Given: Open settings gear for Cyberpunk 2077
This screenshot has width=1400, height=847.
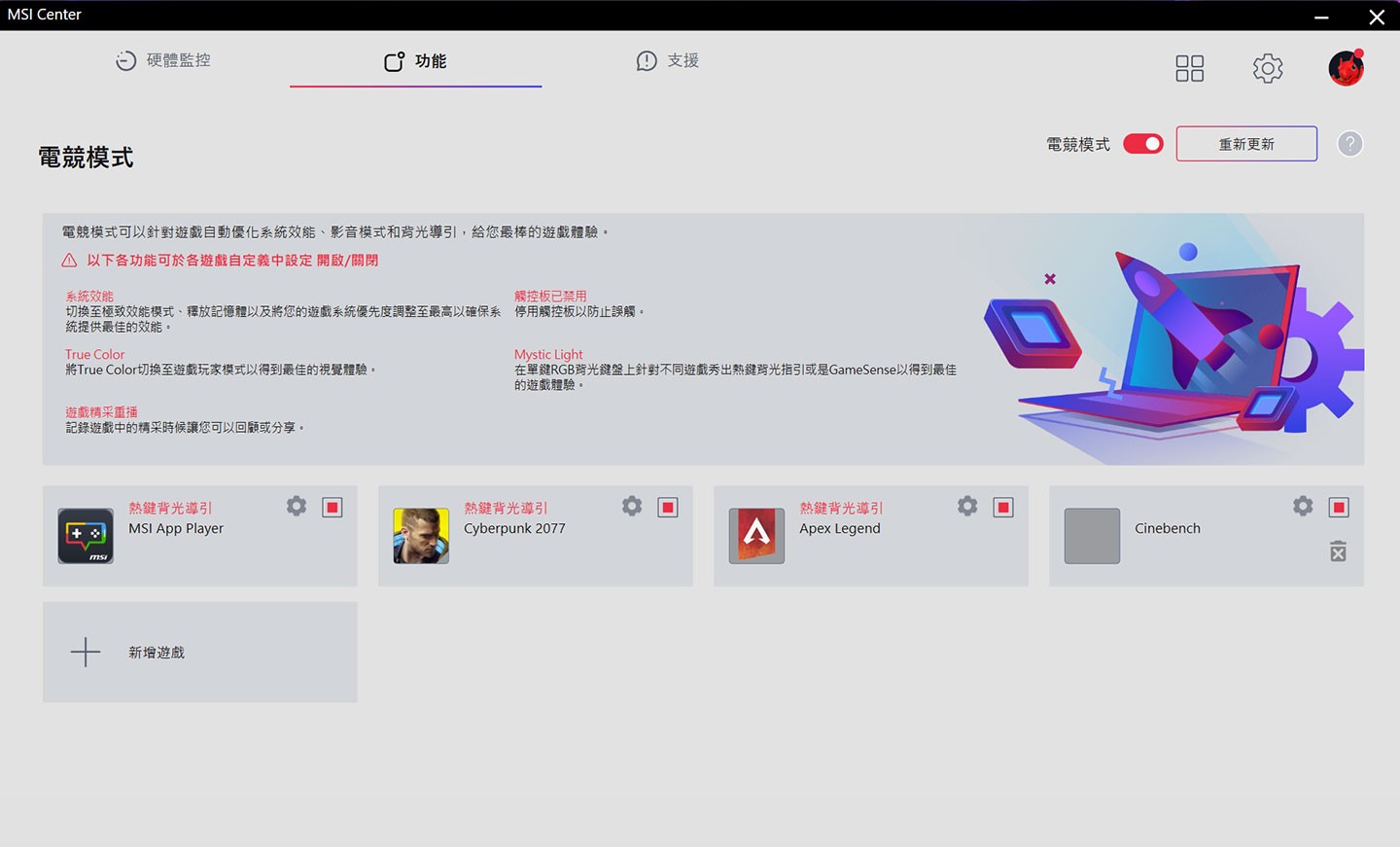Looking at the screenshot, I should 632,506.
